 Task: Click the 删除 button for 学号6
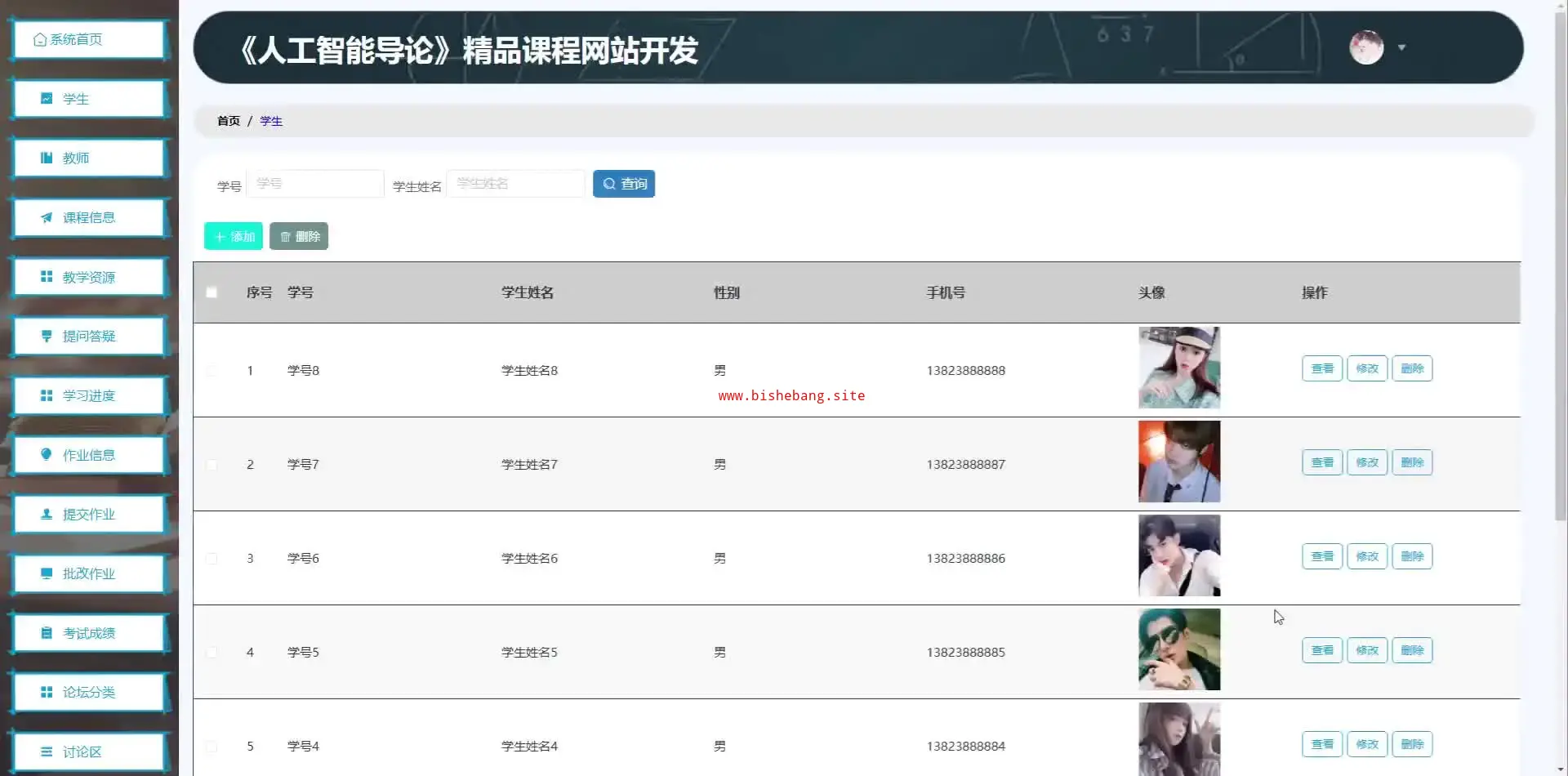1412,556
